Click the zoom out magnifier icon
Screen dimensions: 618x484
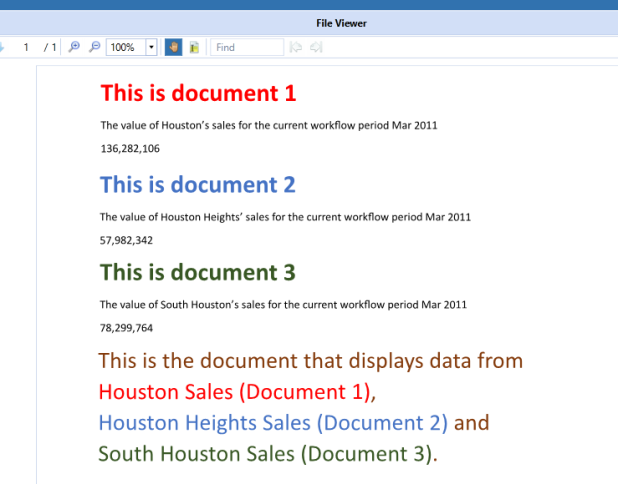point(94,47)
